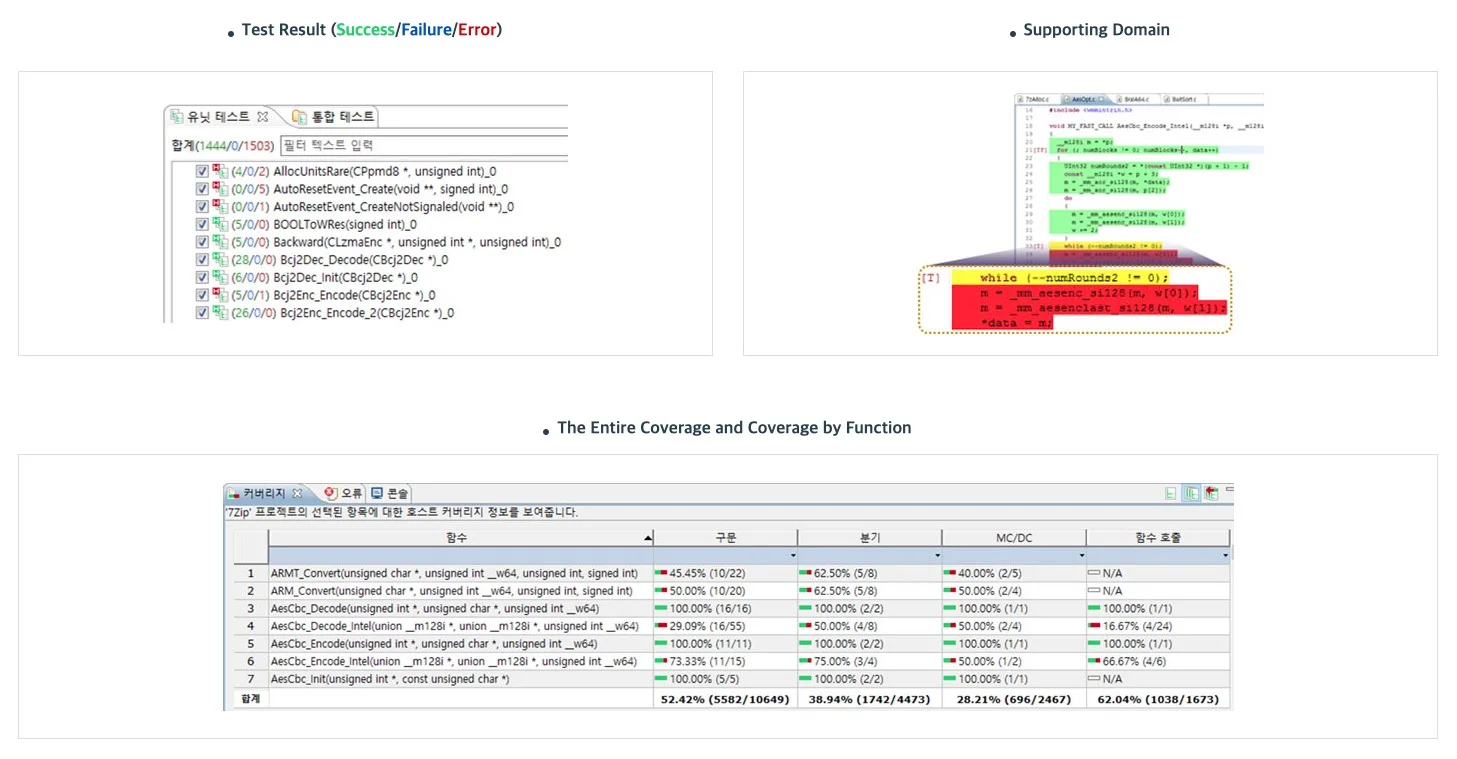The height and width of the screenshot is (759, 1457).
Task: Sort by the 함수 호출 column header
Action: click(1158, 537)
